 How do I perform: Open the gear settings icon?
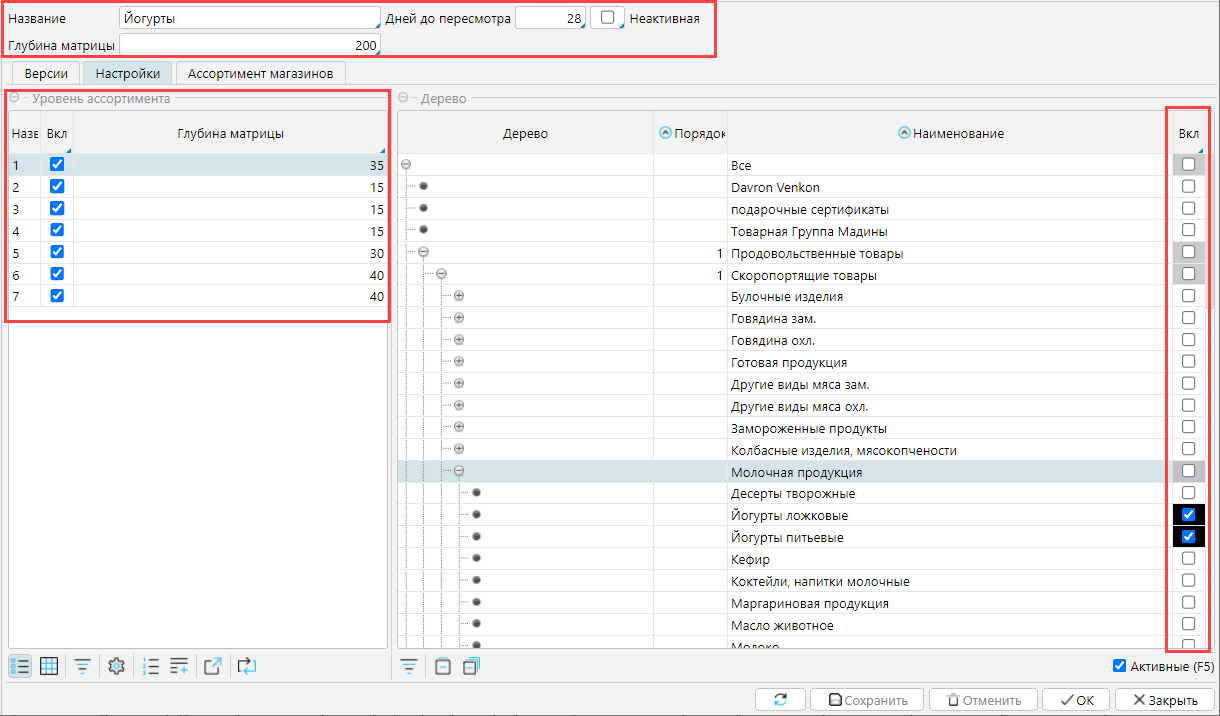116,666
